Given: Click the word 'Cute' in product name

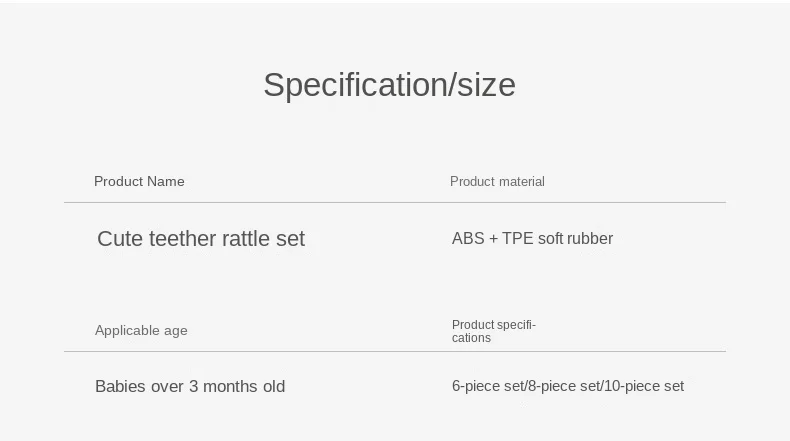Looking at the screenshot, I should click(120, 239).
